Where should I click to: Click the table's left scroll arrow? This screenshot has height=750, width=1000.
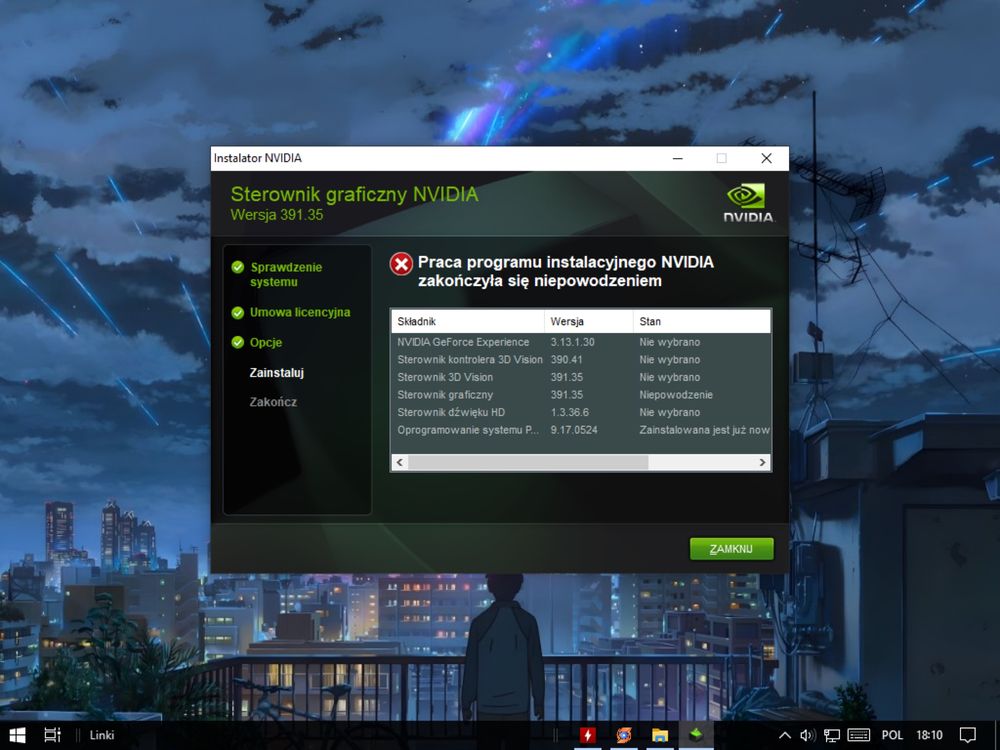(x=400, y=462)
